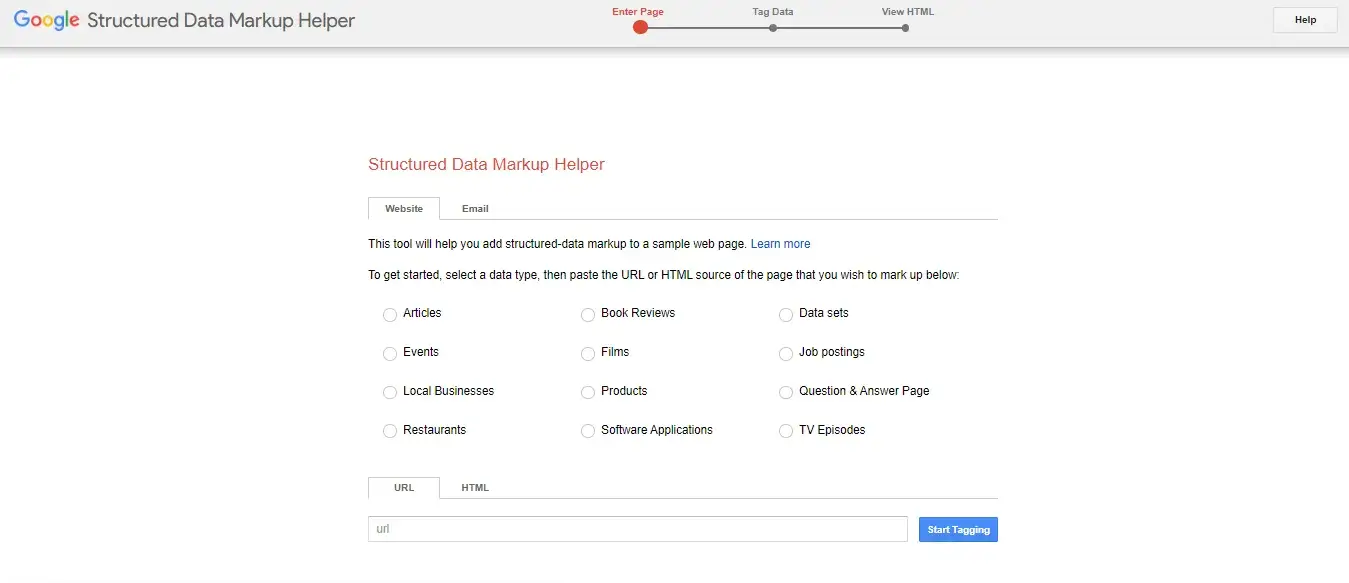This screenshot has width=1349, height=583.
Task: Switch to the Website tab
Action: 404,208
